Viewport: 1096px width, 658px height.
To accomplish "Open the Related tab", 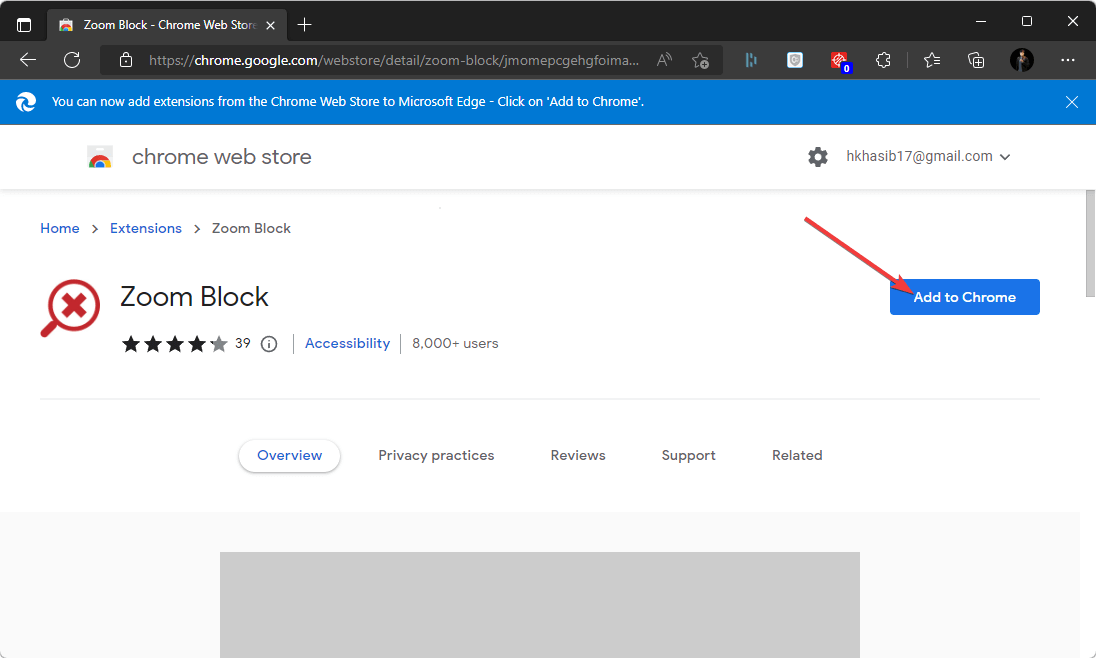I will [x=797, y=455].
